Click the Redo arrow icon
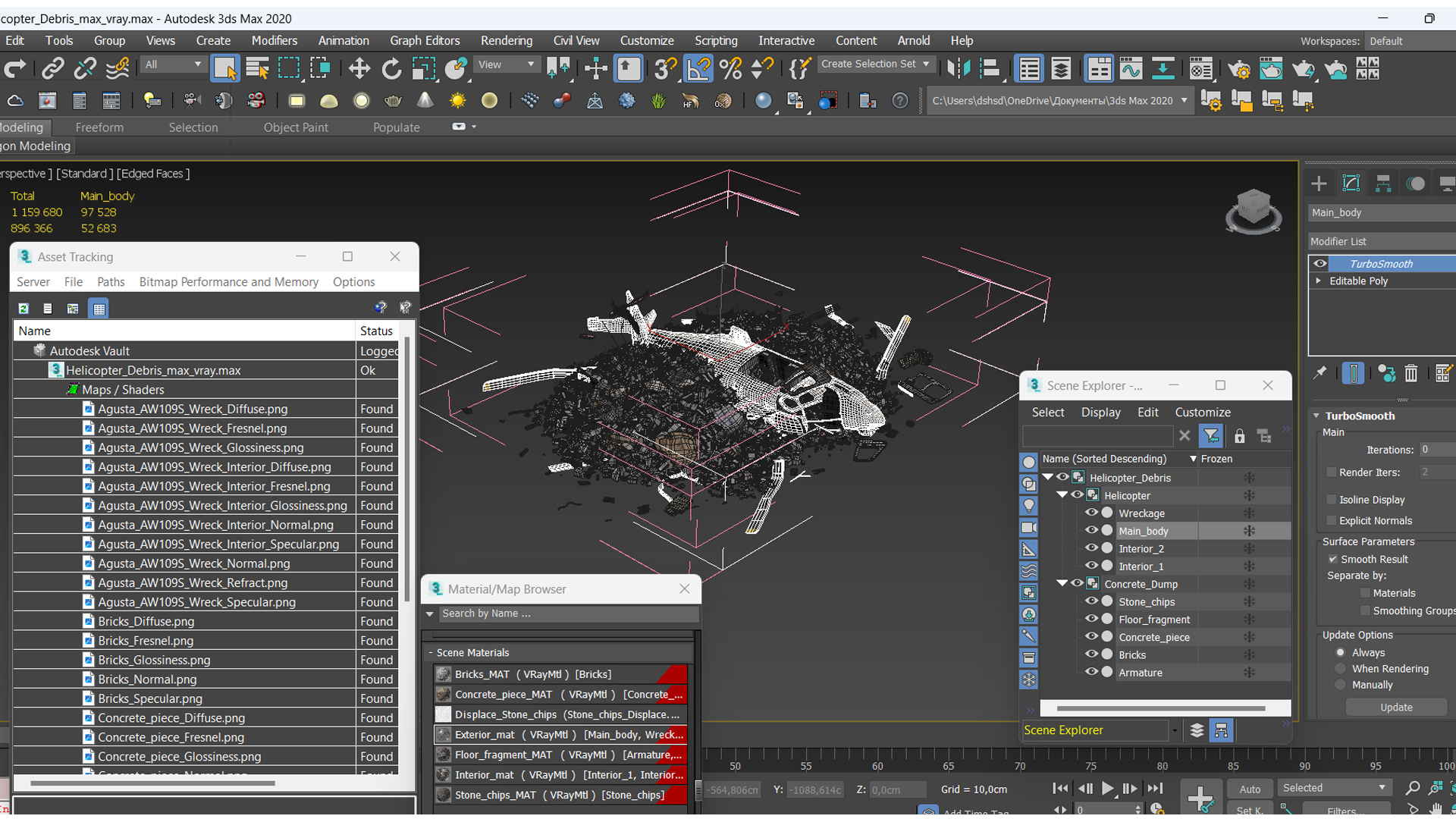The image size is (1456, 819). 15,68
